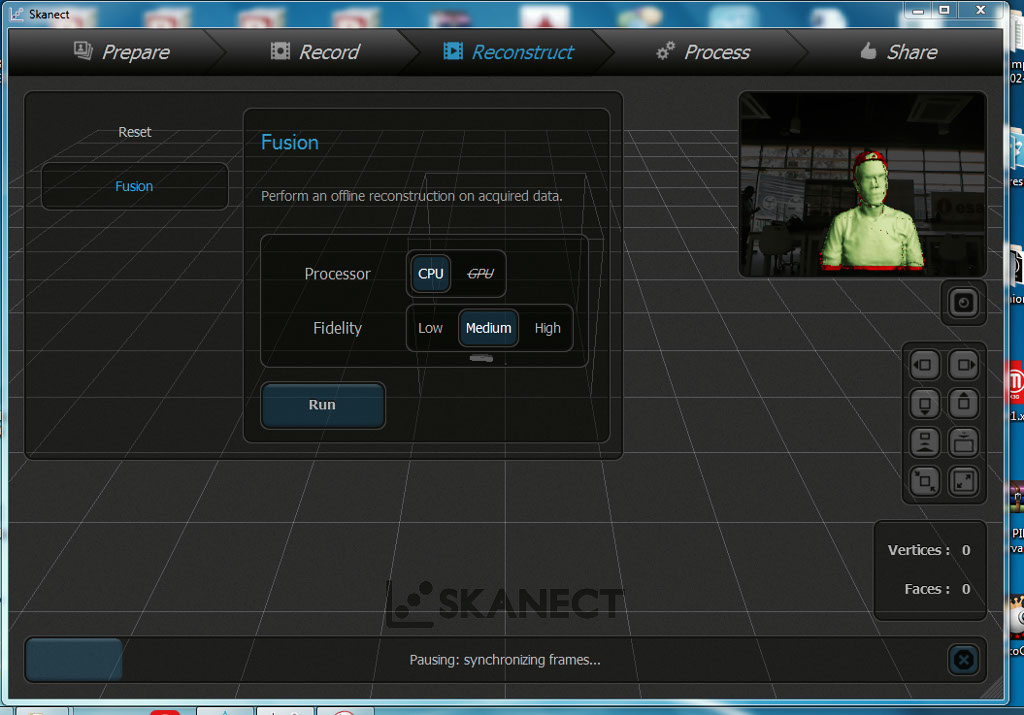Image resolution: width=1024 pixels, height=715 pixels.
Task: Select the GPU processor option
Action: click(x=481, y=274)
